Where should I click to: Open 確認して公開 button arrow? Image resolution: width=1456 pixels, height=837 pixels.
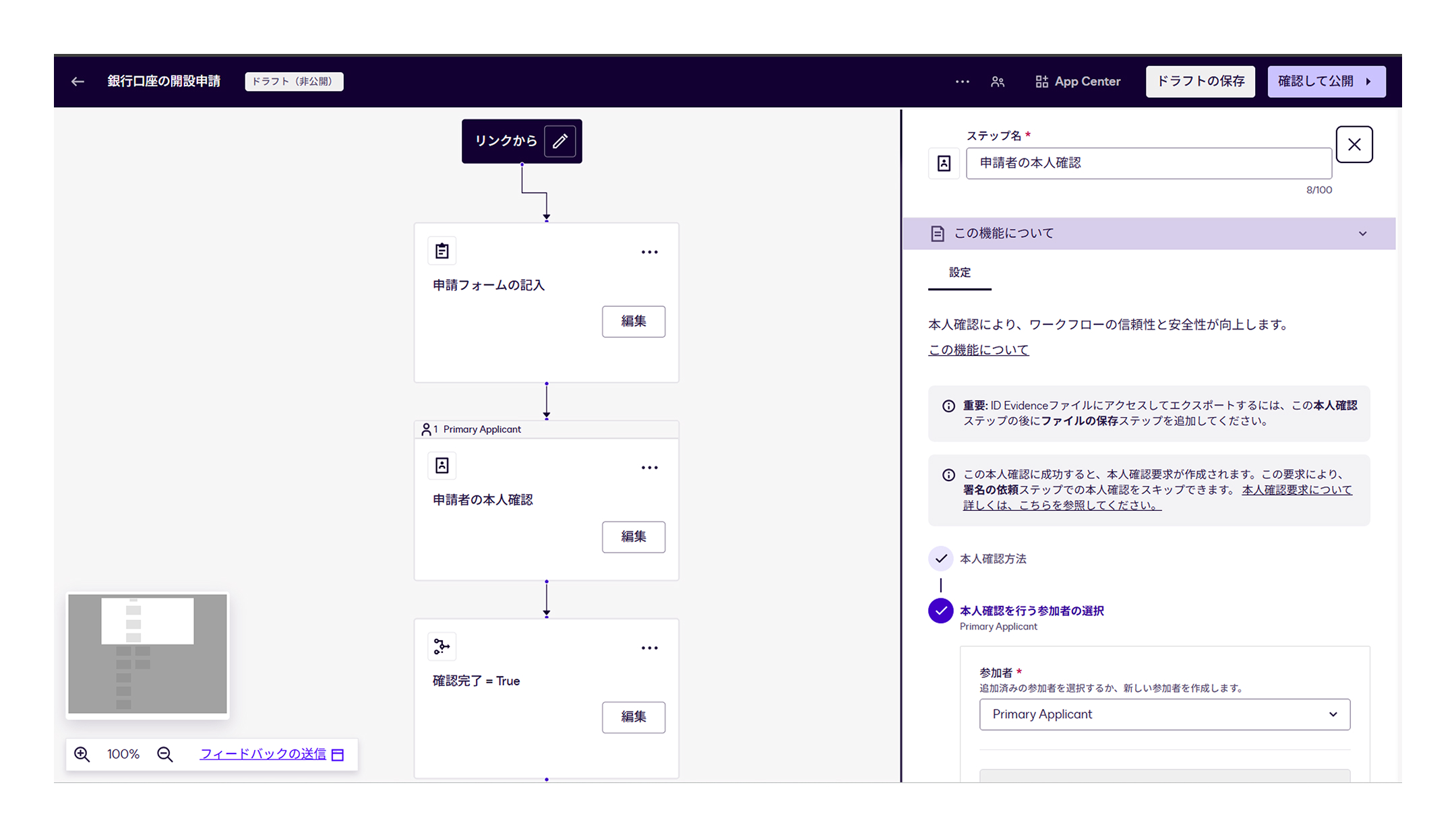point(1368,82)
